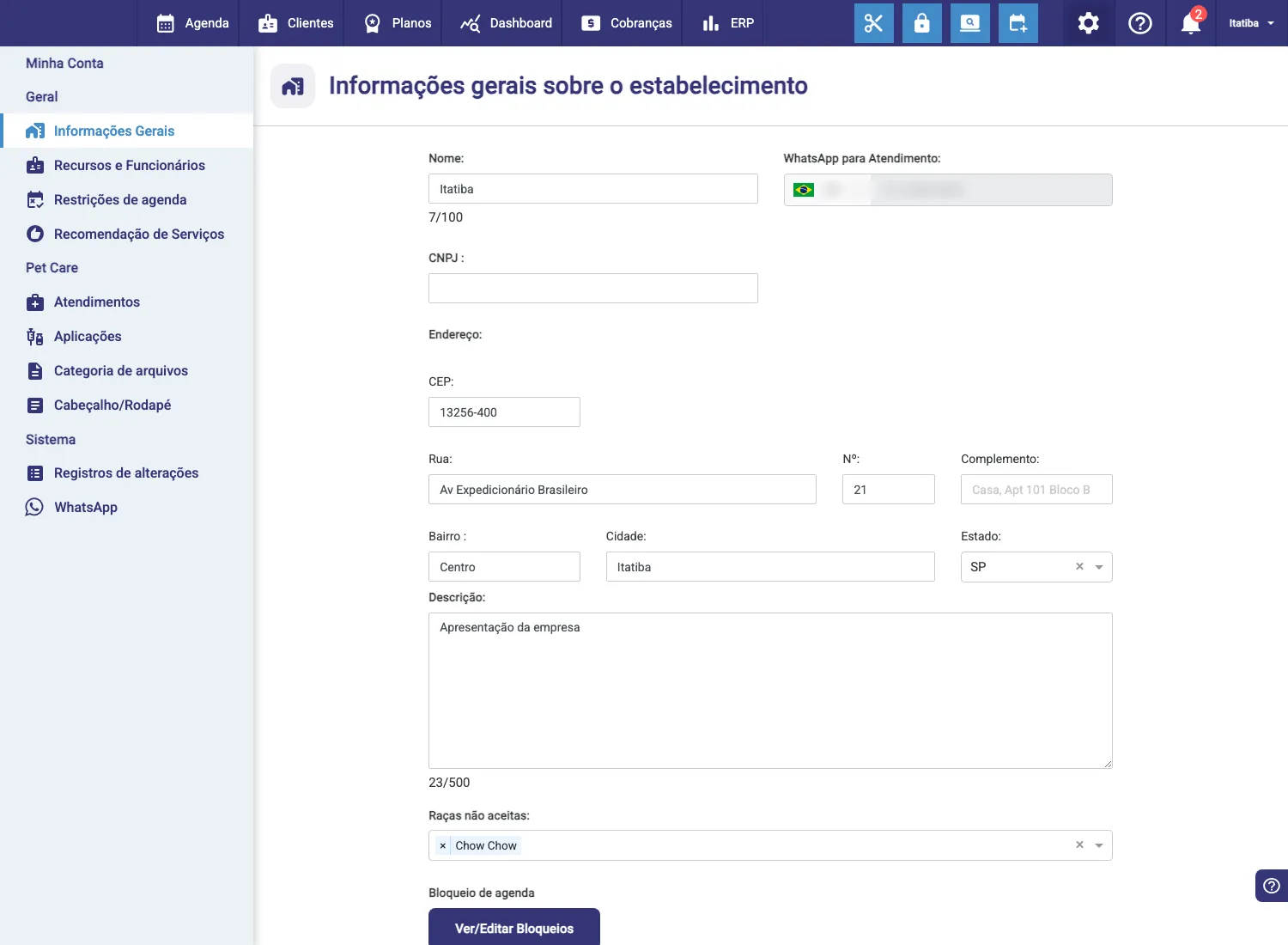Go to Registros de alterações page

tap(126, 473)
